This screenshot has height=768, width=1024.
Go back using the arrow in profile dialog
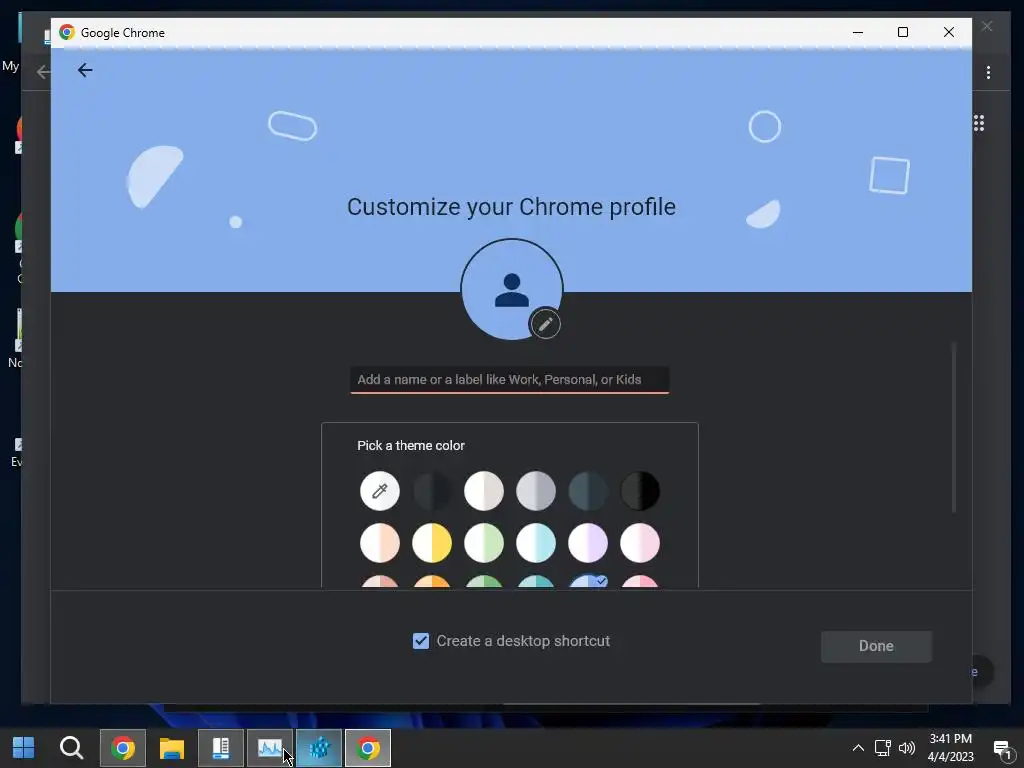85,70
